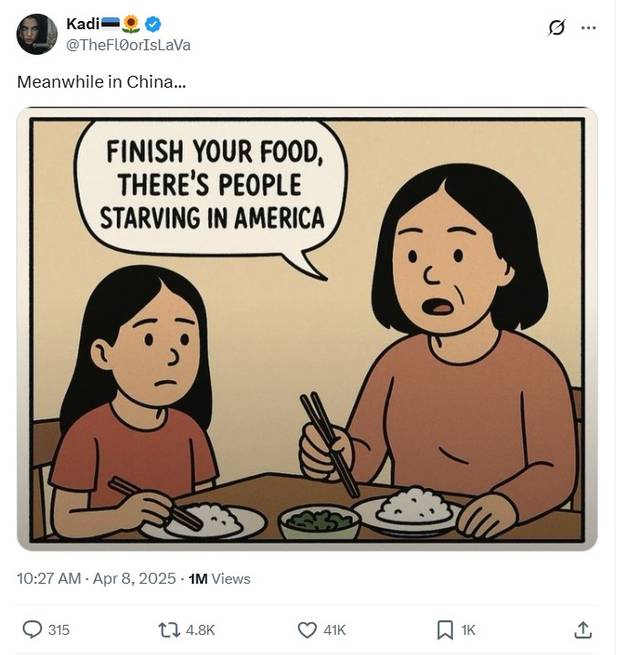Image resolution: width=622 pixels, height=655 pixels.
Task: Bookmark the post using the bookmark icon
Action: 445,629
